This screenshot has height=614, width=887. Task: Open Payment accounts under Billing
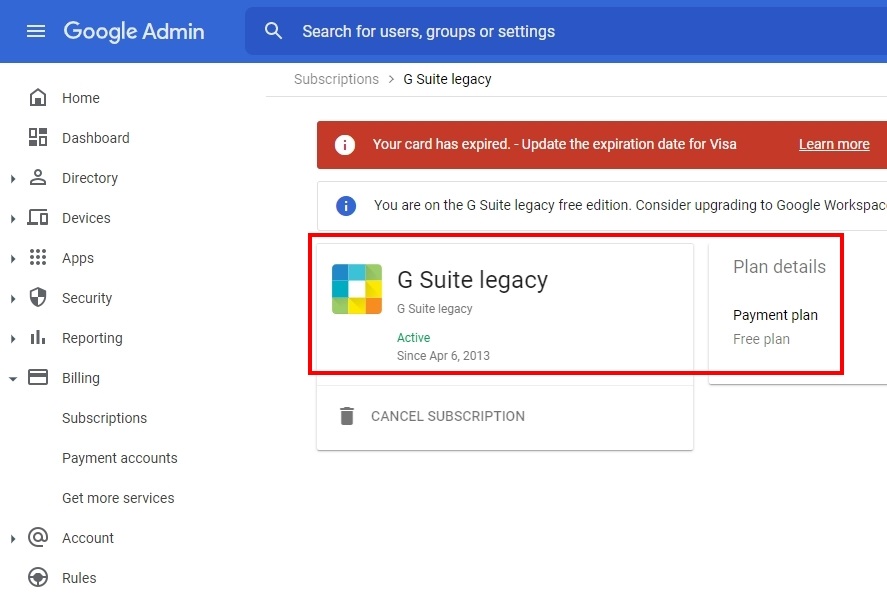(x=119, y=458)
